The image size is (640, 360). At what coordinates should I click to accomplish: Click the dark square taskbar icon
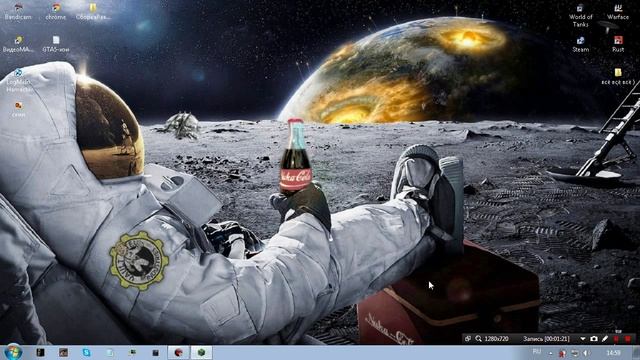point(156,352)
